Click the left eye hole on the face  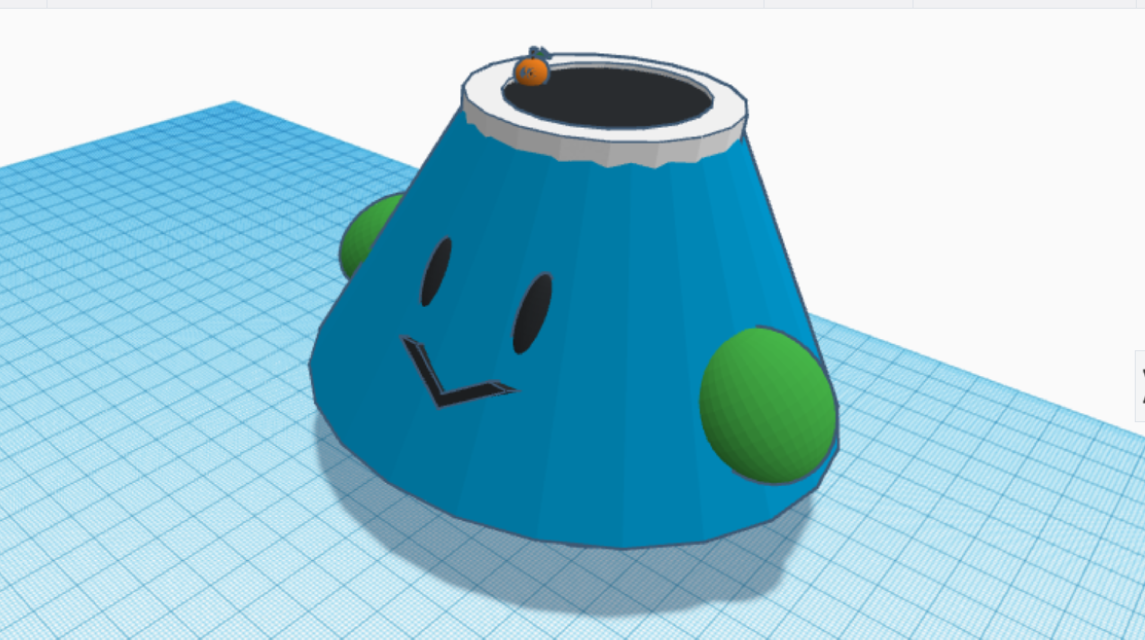coord(435,271)
